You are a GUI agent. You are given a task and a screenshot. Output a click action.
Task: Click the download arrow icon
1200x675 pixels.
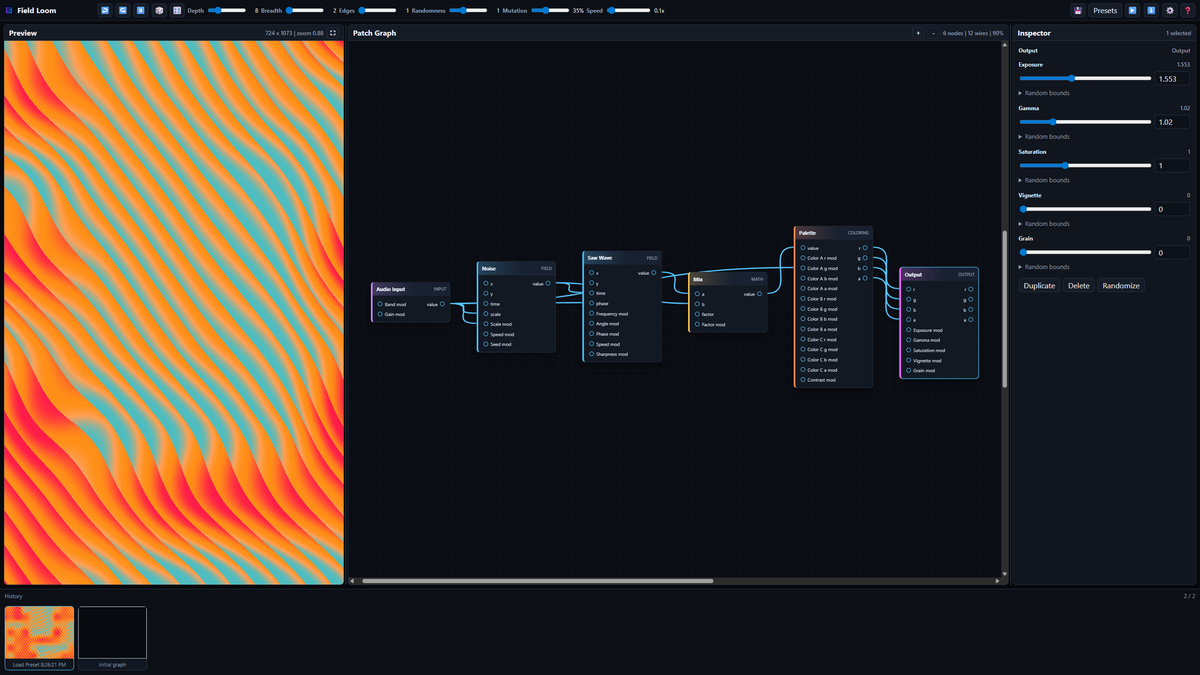click(x=1151, y=10)
